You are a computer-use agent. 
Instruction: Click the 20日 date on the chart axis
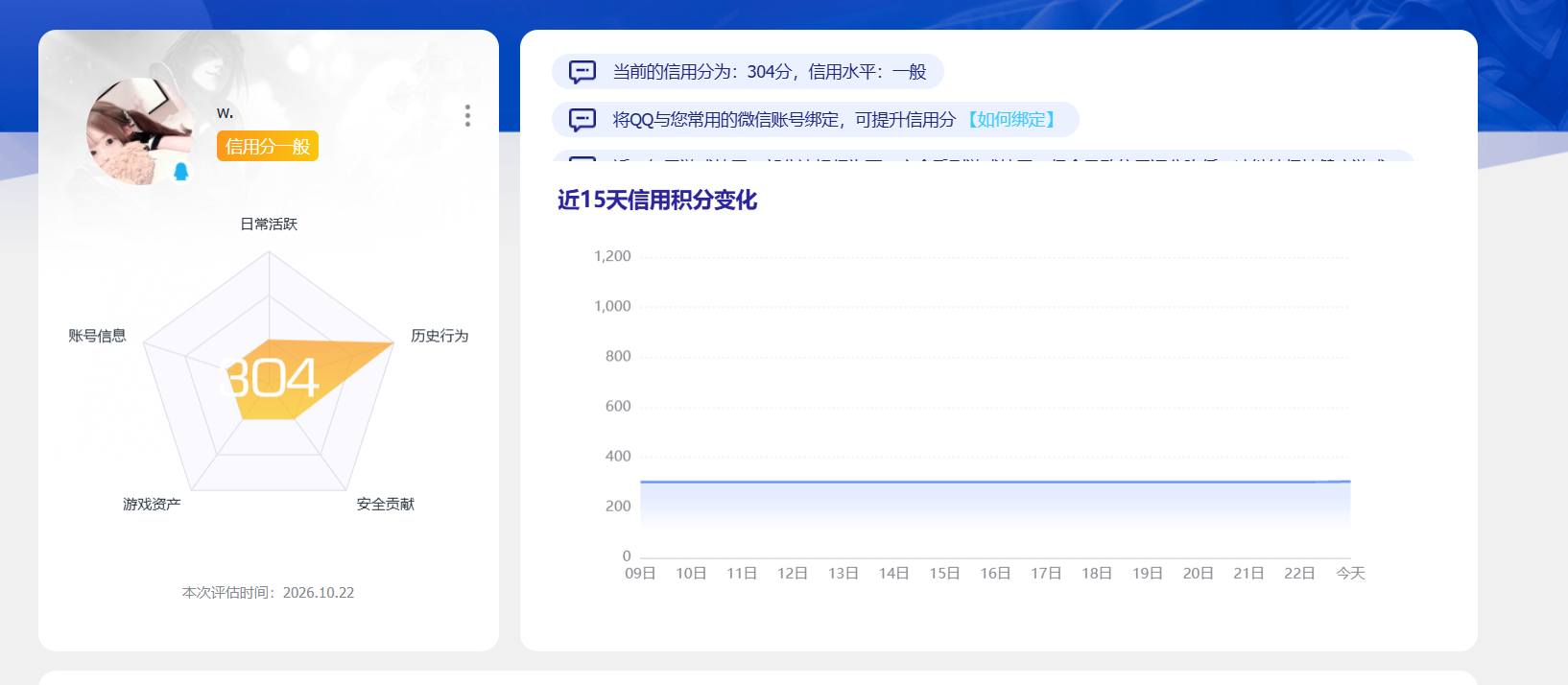pos(1199,573)
